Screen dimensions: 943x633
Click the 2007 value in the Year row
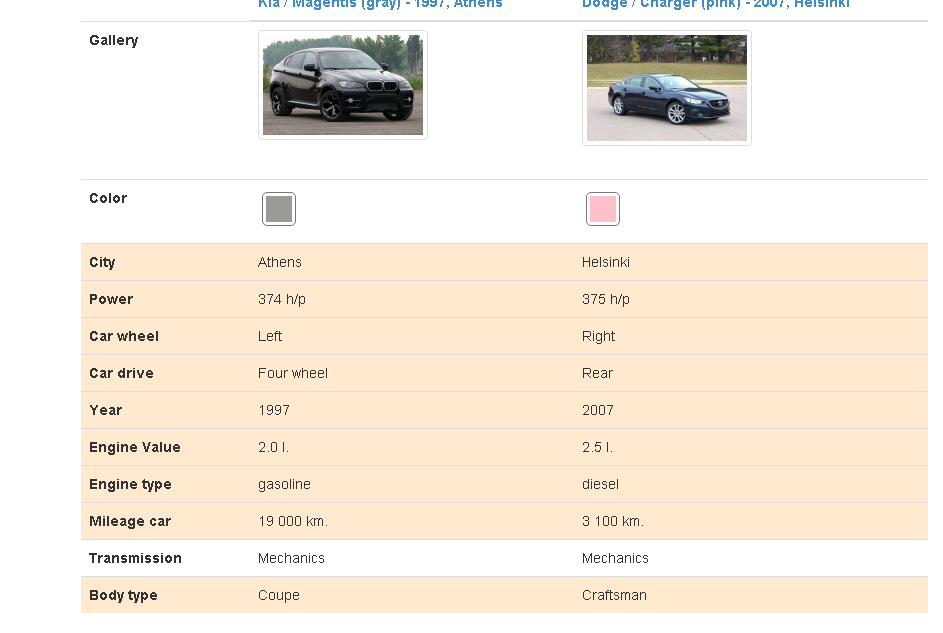coord(598,410)
